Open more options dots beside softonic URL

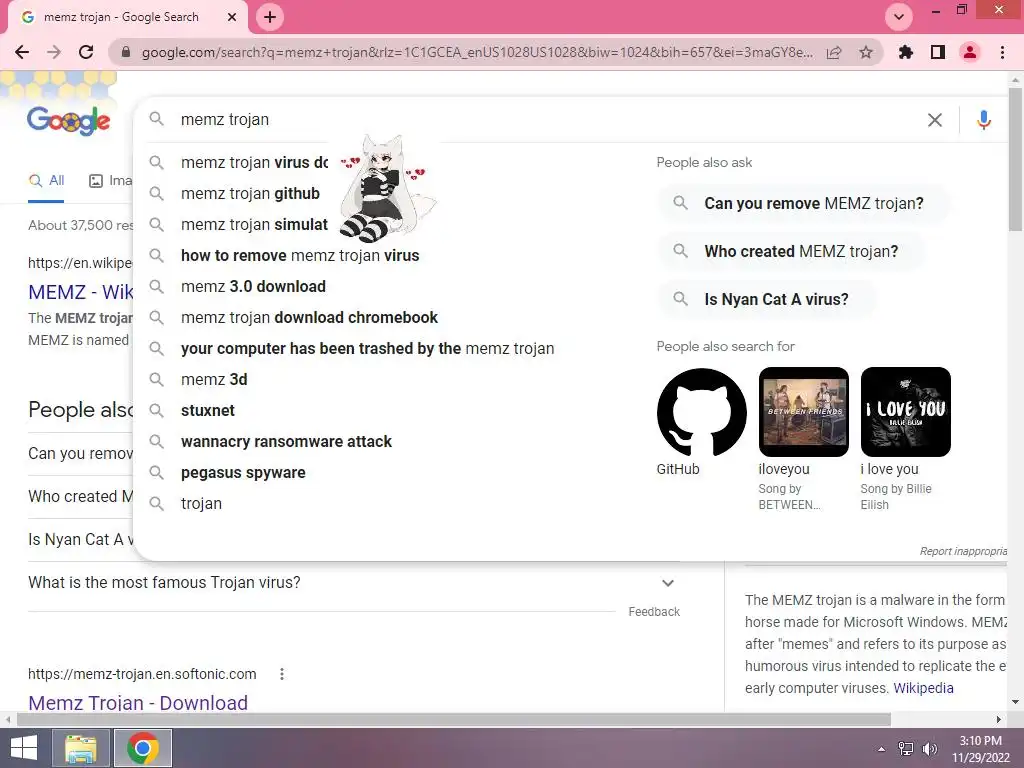pyautogui.click(x=281, y=674)
